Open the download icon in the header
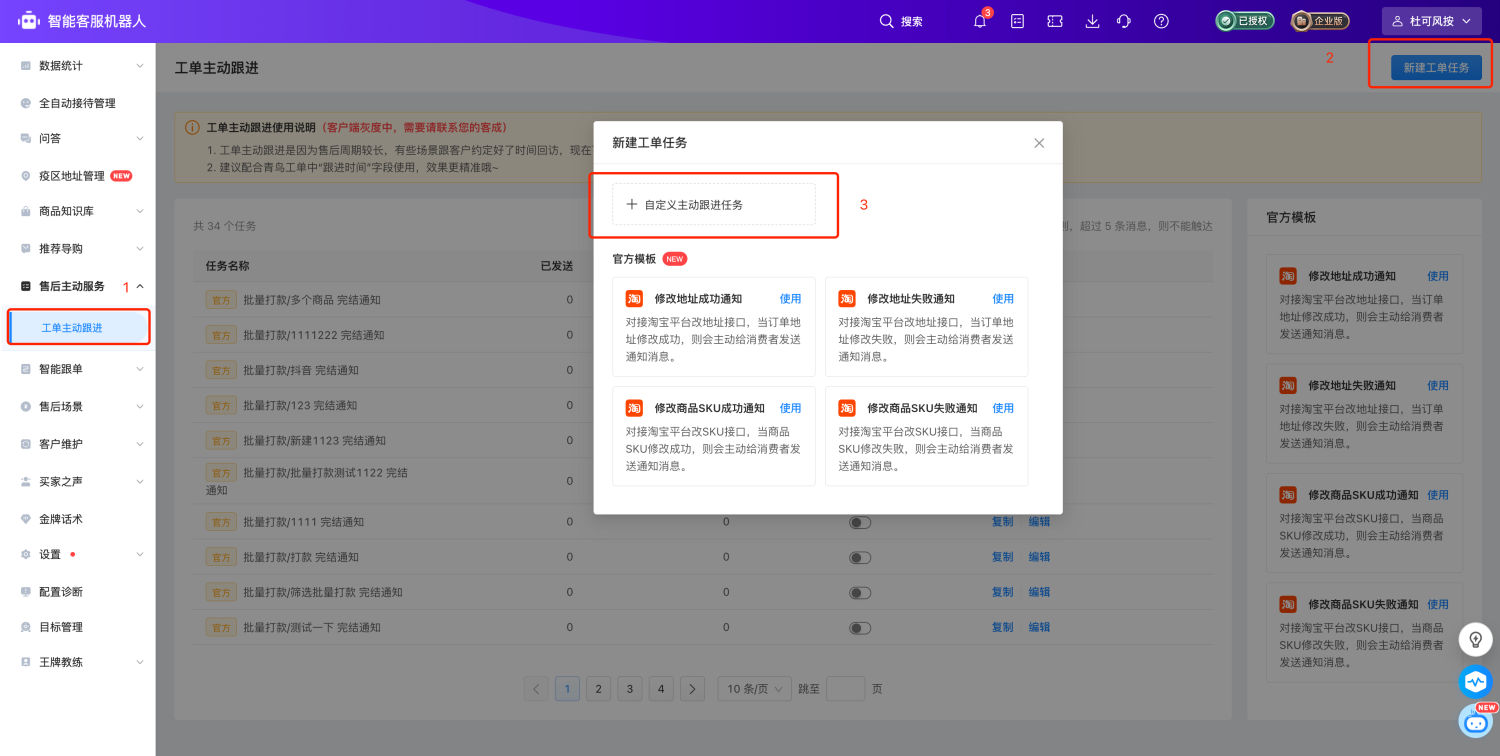 1092,21
